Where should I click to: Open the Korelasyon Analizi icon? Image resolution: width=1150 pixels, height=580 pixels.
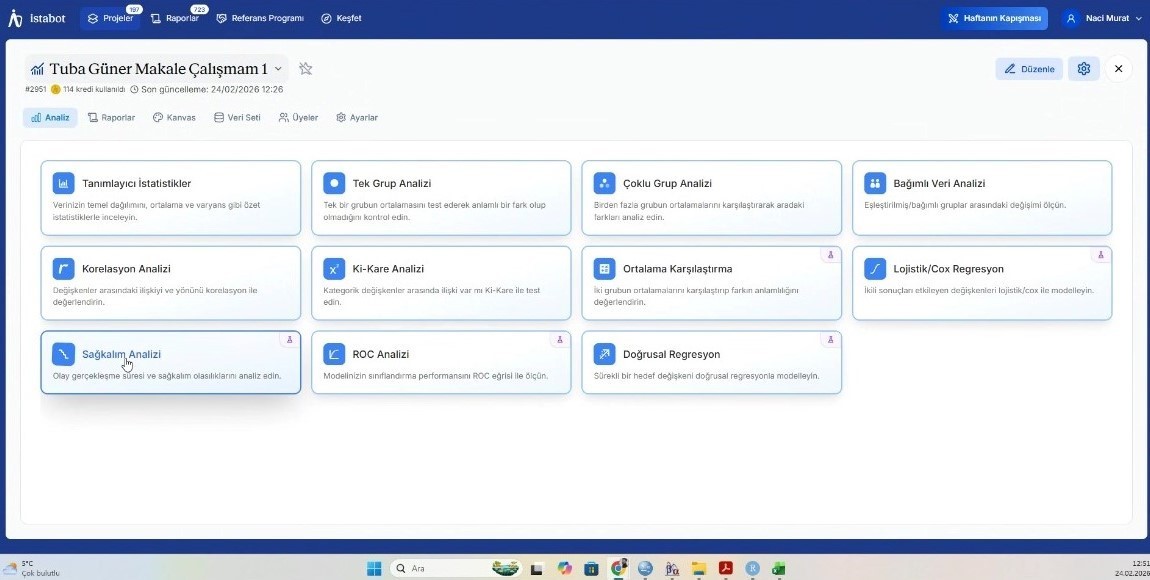point(64,269)
